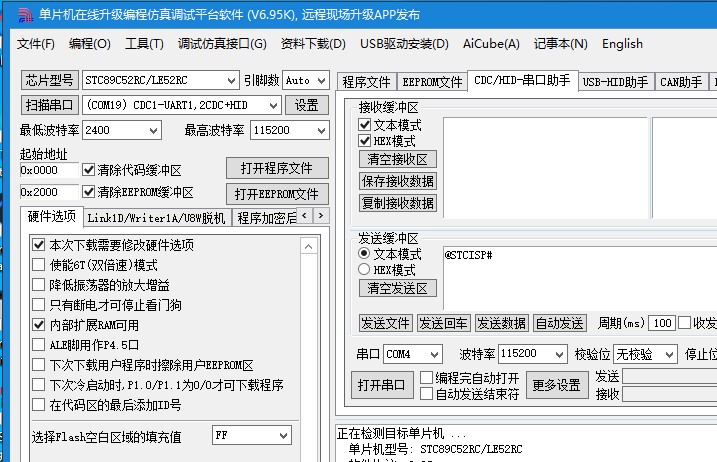
Task: Select the CDC/HID-串口助手 tab
Action: tap(522, 81)
